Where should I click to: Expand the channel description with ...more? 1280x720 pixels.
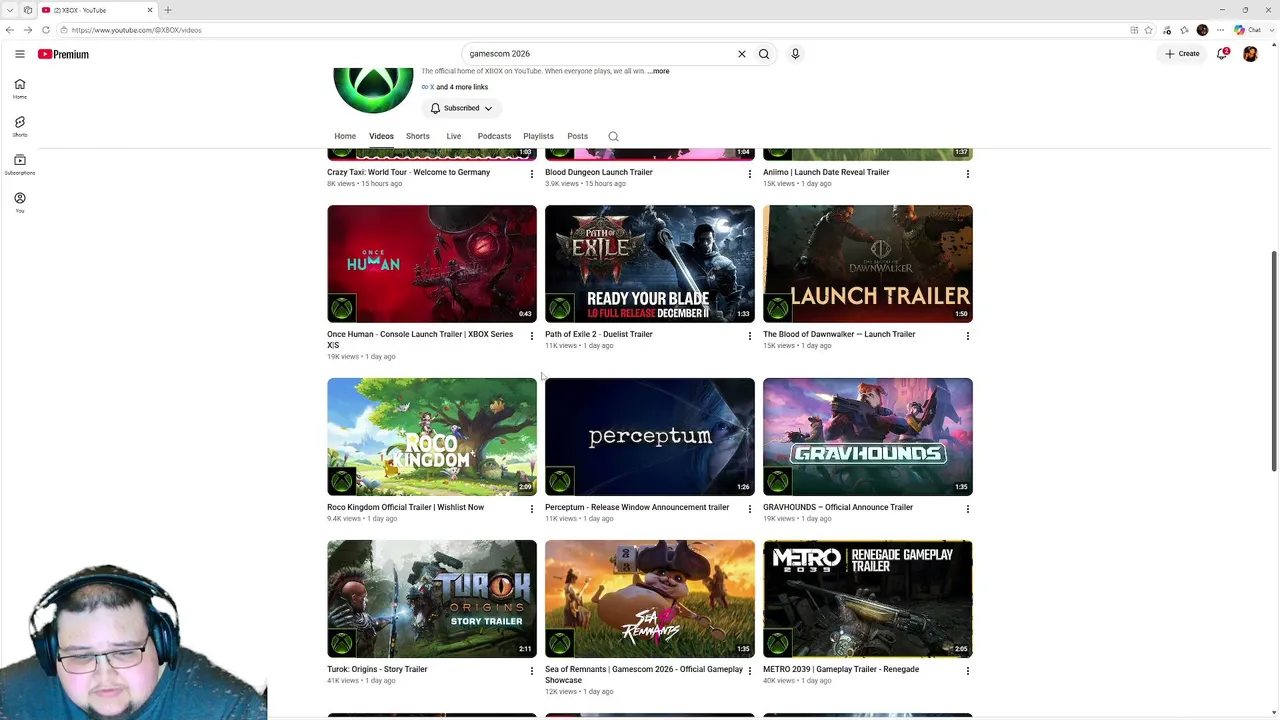tap(659, 71)
